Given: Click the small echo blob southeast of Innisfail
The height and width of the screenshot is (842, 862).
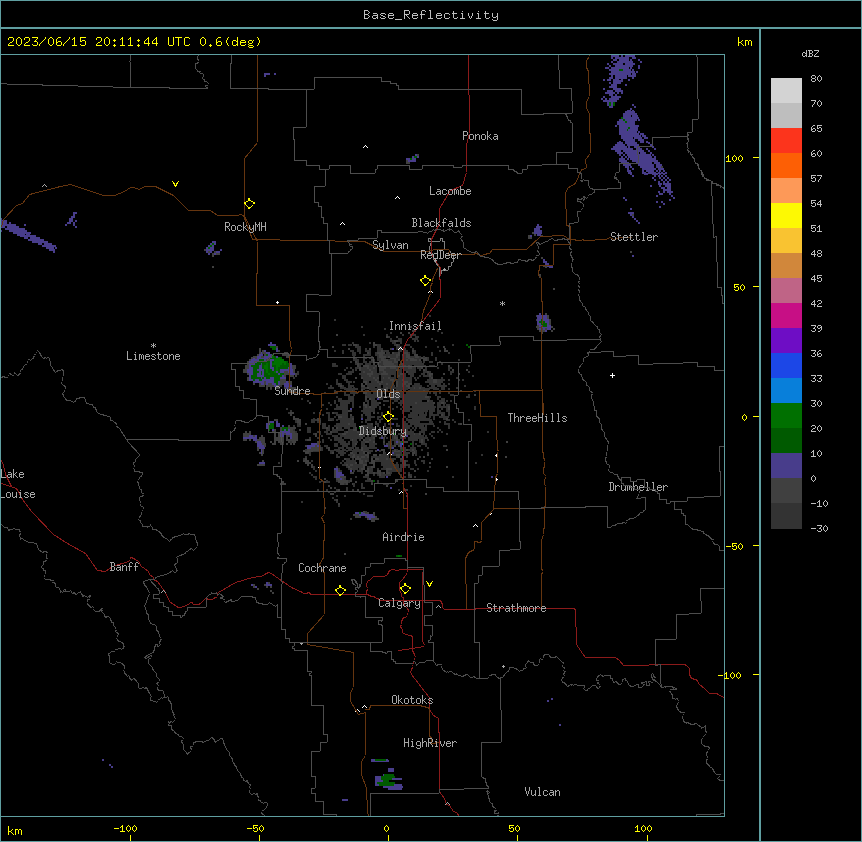Looking at the screenshot, I should [x=544, y=323].
